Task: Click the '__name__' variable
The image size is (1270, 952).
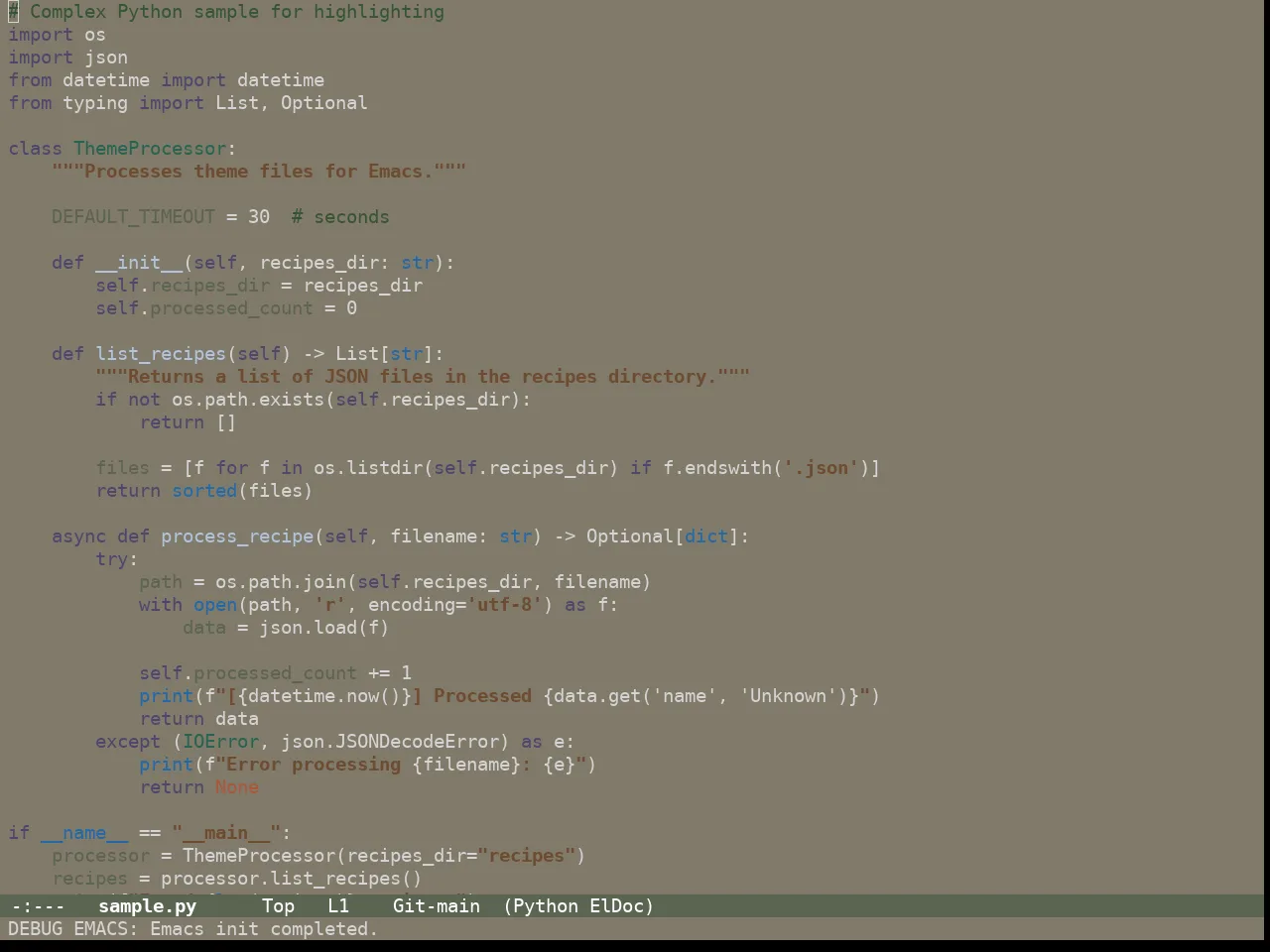Action: [x=84, y=833]
